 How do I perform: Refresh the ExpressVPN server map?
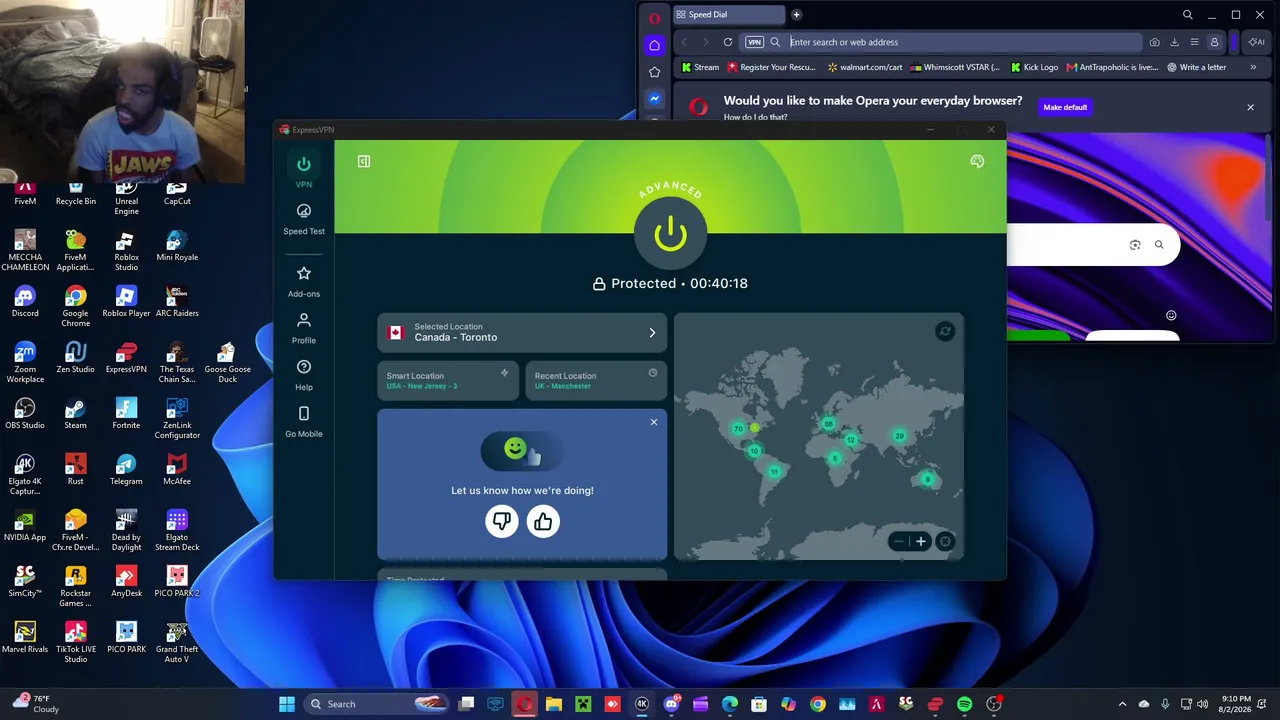(x=945, y=331)
